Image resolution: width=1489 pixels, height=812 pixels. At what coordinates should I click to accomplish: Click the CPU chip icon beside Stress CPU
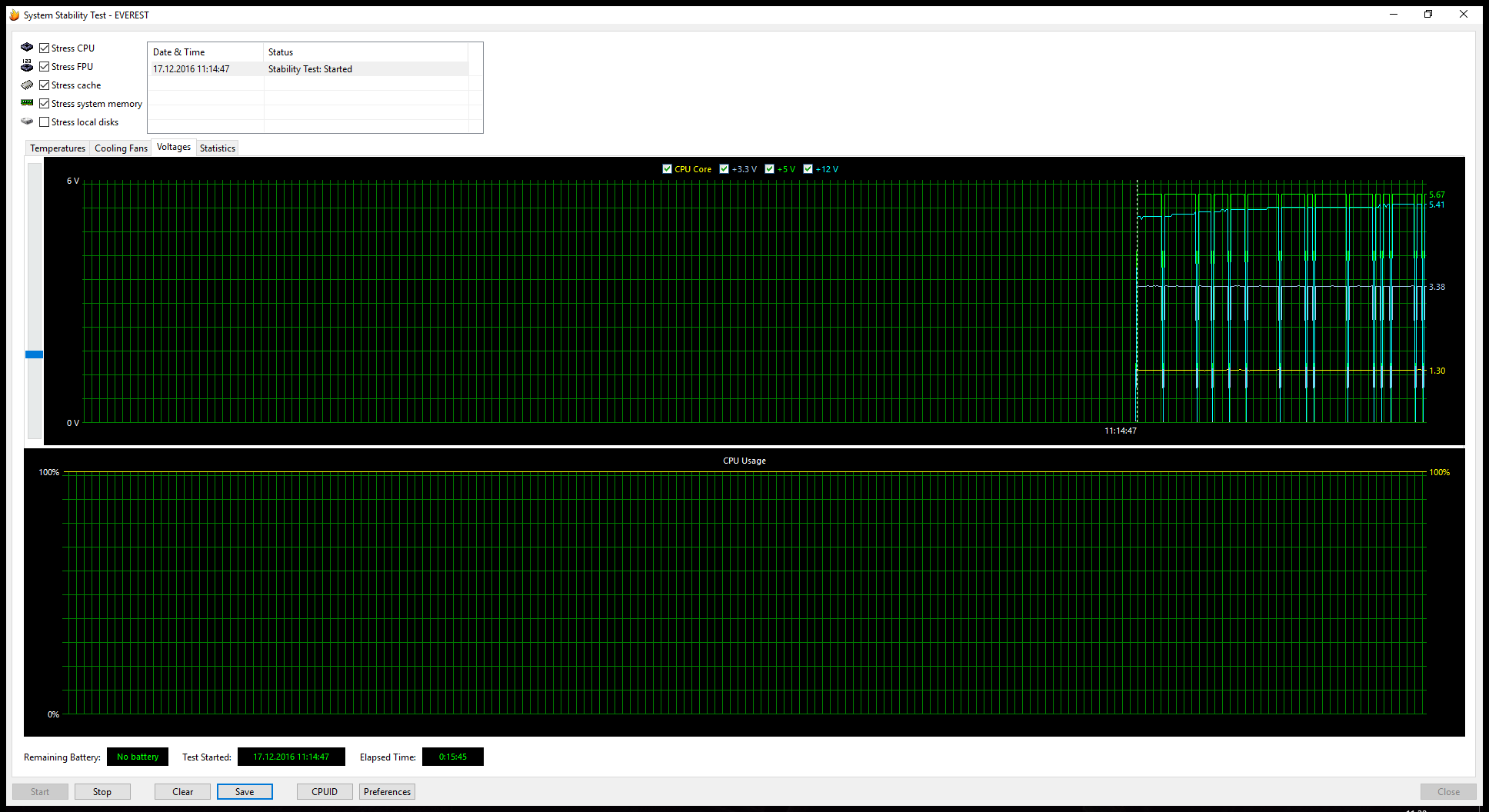coord(27,48)
